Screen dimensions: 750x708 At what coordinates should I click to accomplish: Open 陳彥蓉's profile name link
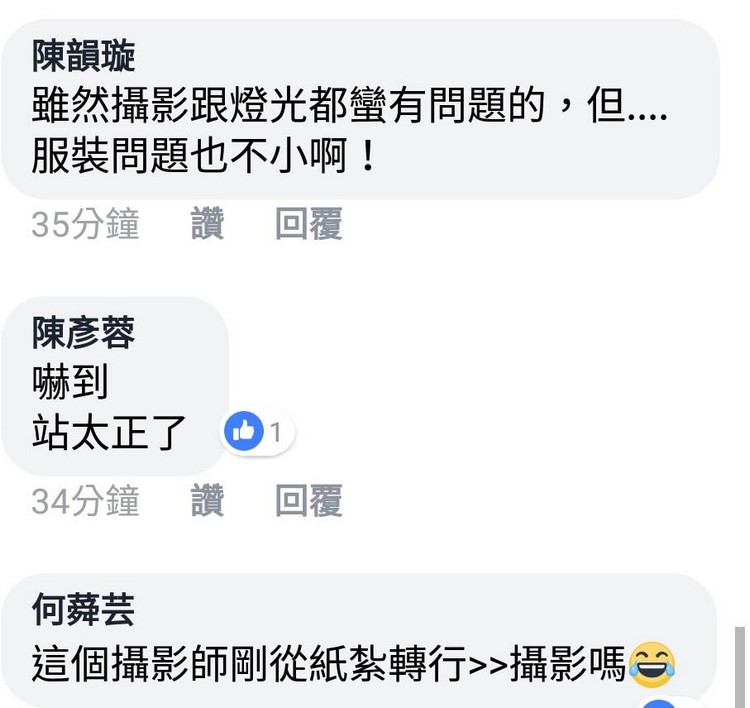pos(84,333)
